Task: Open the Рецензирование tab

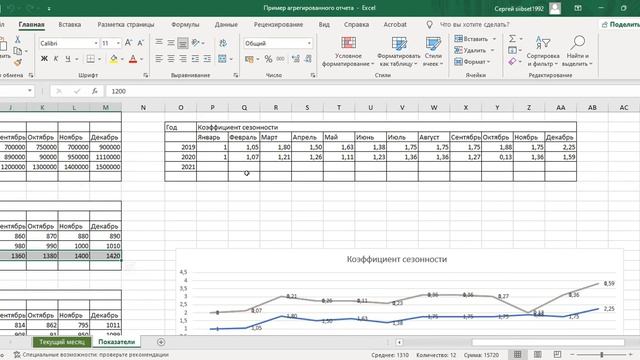Action: point(278,24)
